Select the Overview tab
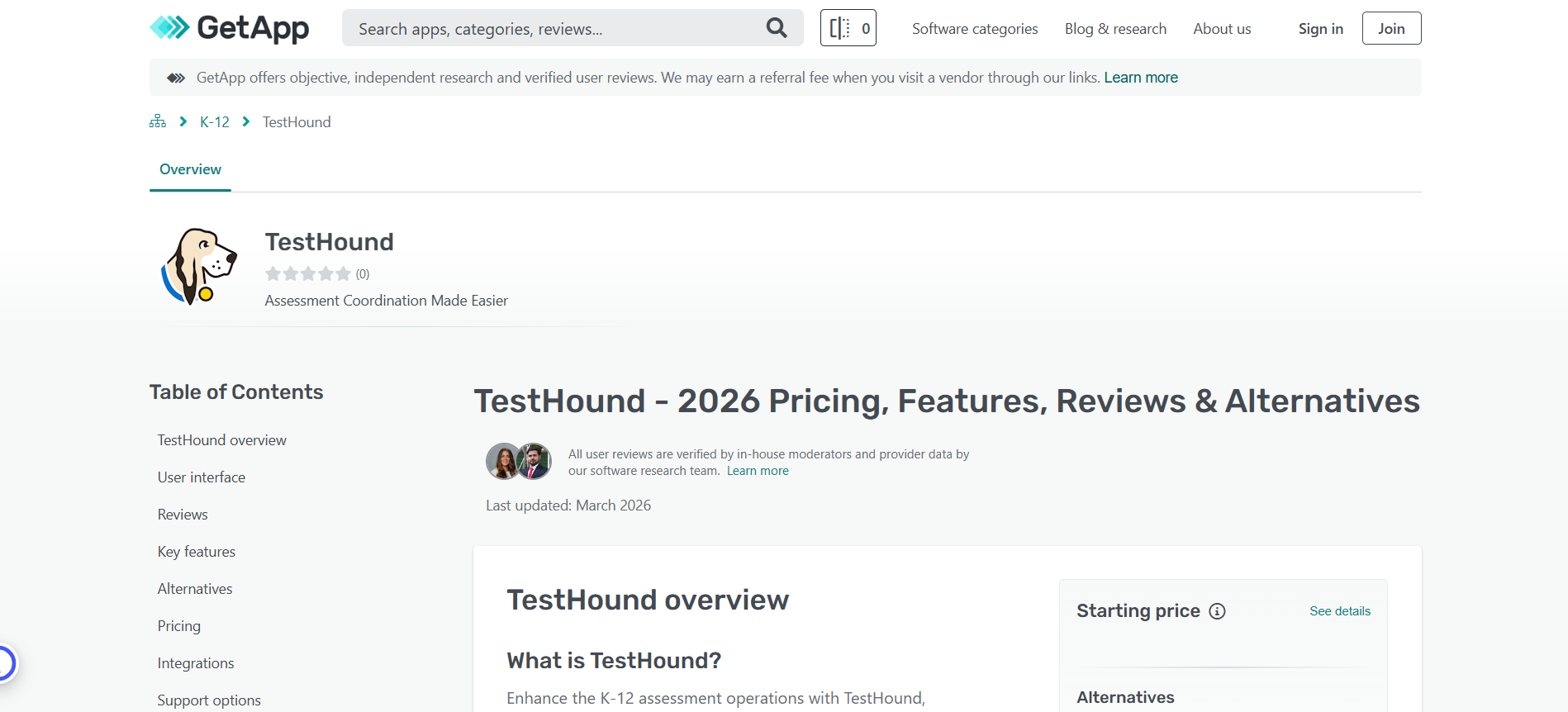The image size is (1568, 712). point(190,169)
